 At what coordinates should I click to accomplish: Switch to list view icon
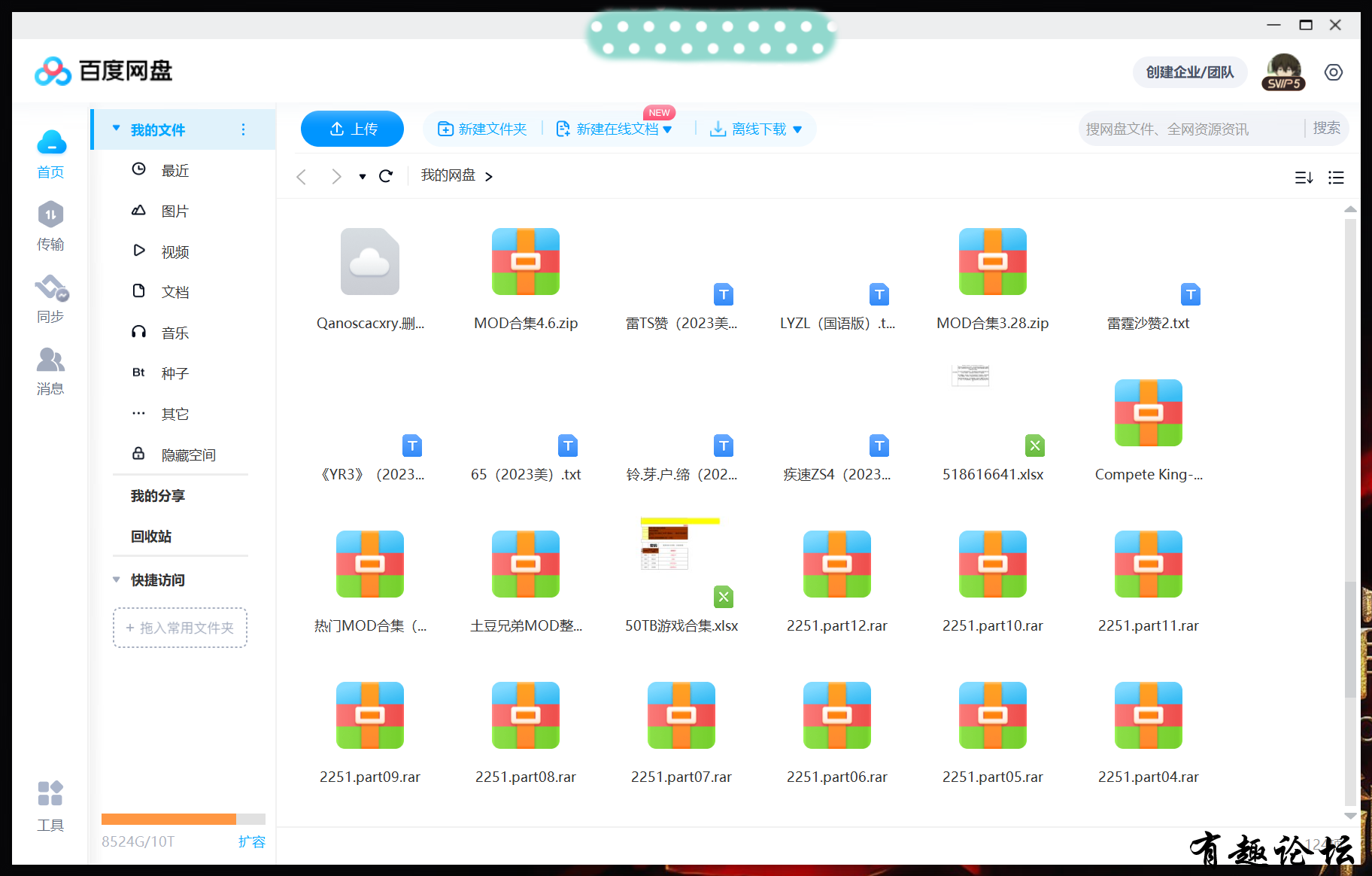pyautogui.click(x=1336, y=178)
